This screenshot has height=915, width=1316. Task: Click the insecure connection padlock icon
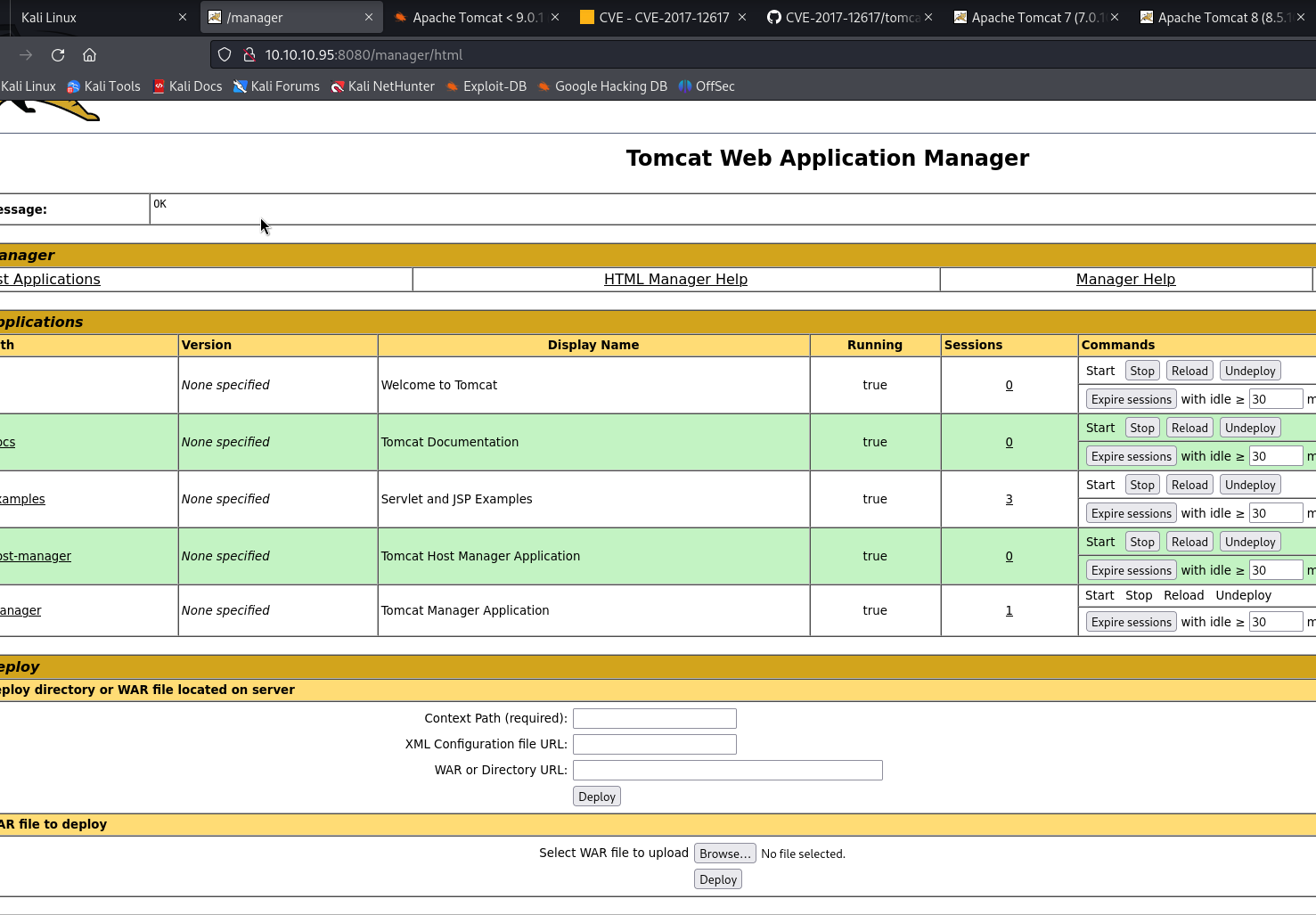pyautogui.click(x=249, y=55)
